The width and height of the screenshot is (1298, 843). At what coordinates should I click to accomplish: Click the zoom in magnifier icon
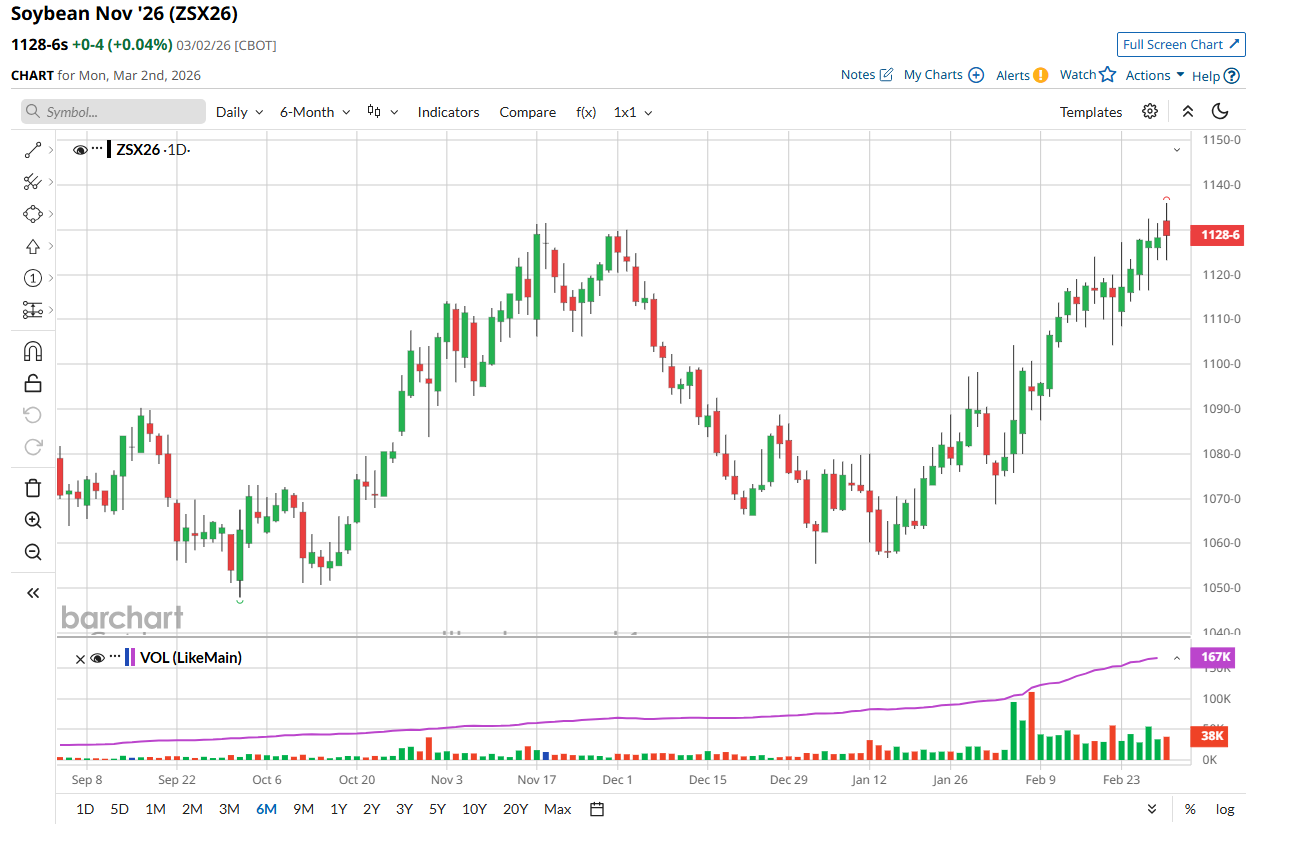[33, 520]
